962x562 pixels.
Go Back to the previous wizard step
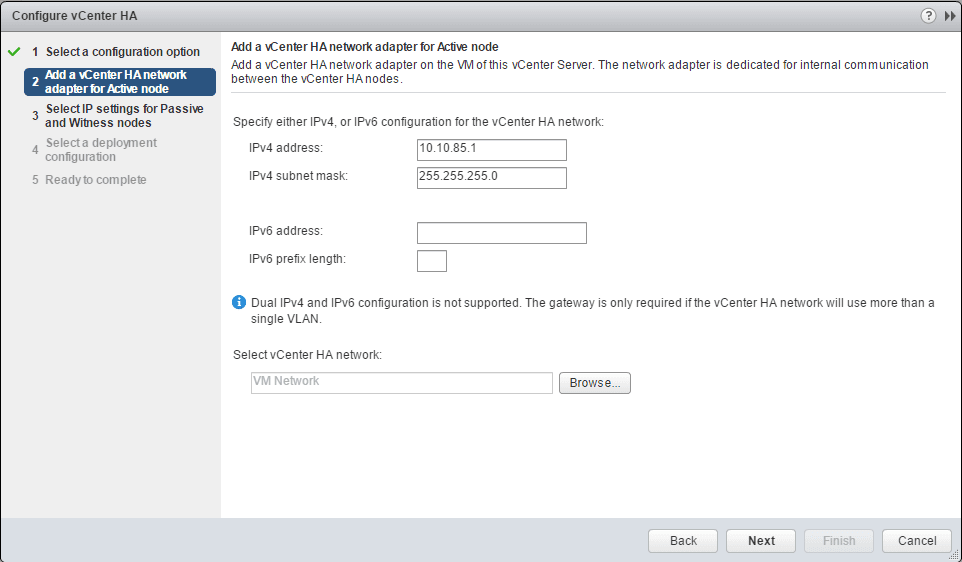click(683, 541)
